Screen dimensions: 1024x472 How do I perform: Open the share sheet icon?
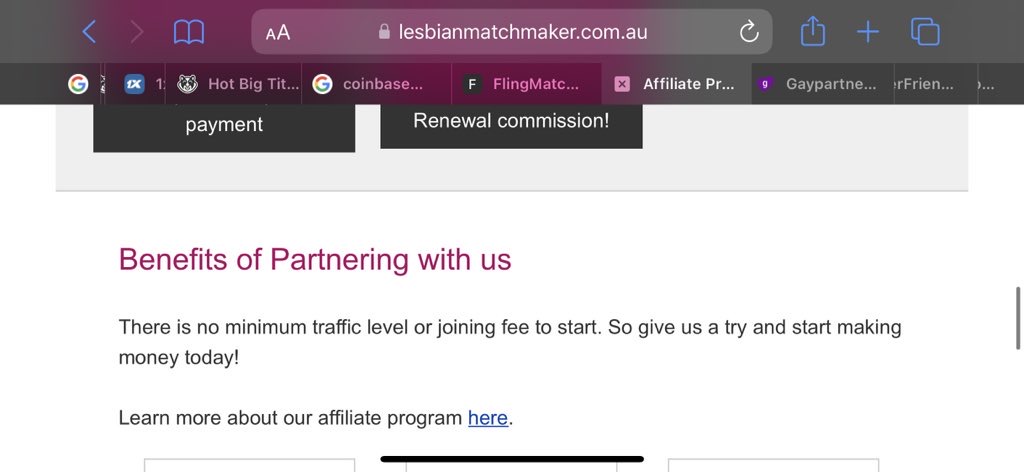[813, 31]
